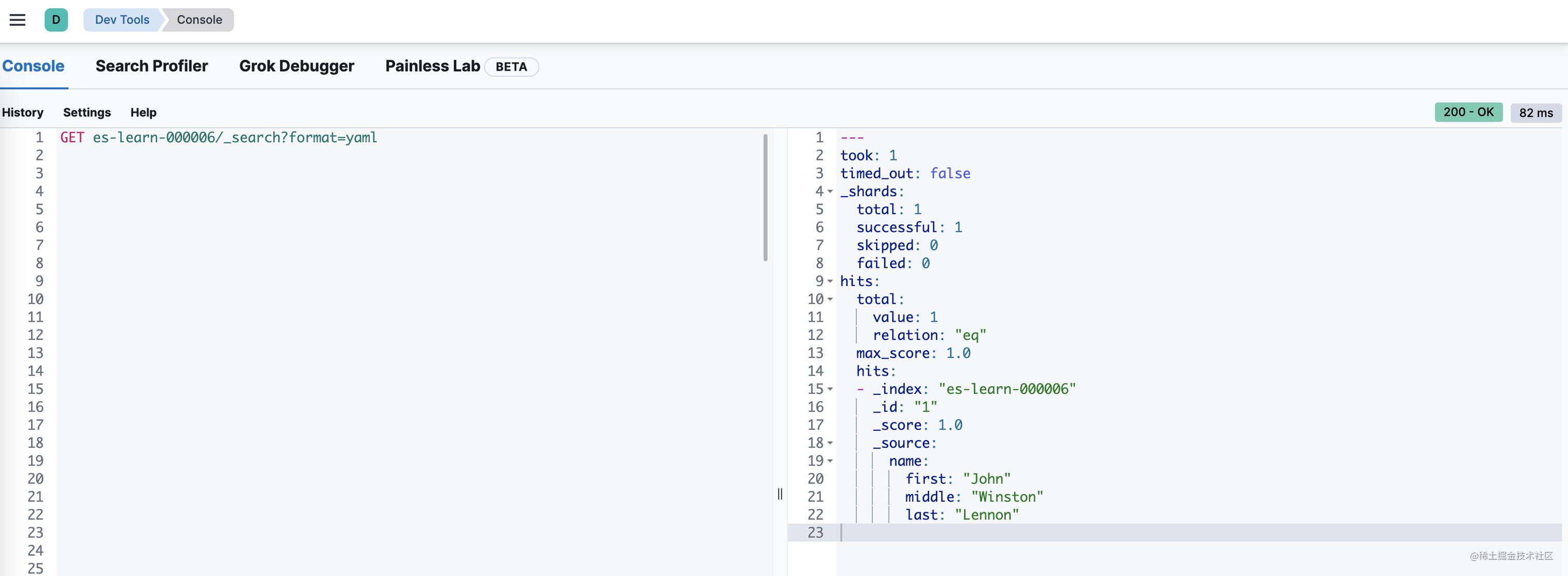
Task: Place cursor on the GET es-learn-000006 request line
Action: 218,138
